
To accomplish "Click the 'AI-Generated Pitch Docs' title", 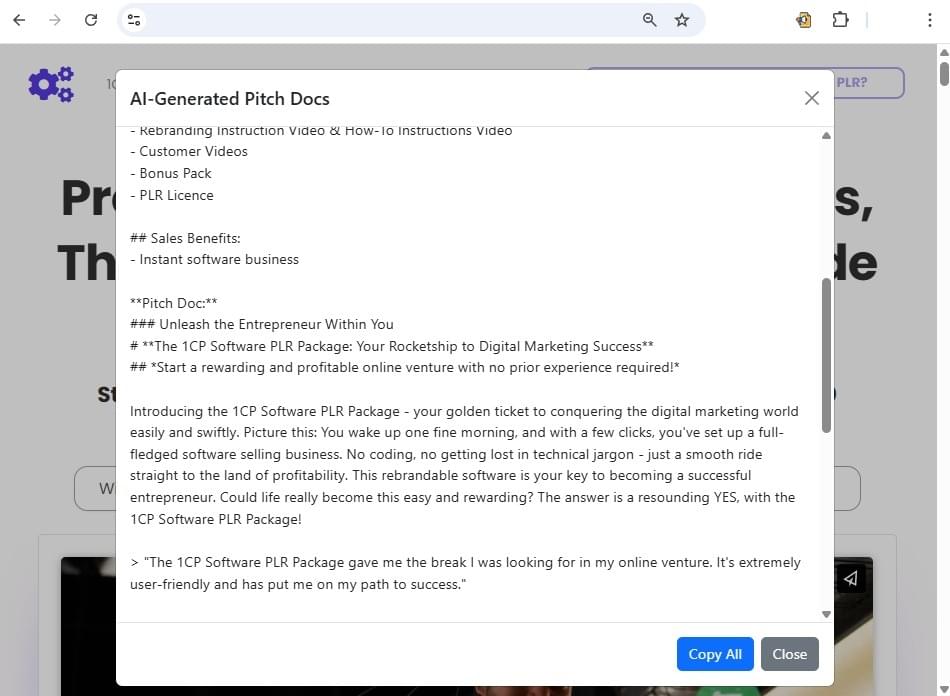I will pos(230,99).
